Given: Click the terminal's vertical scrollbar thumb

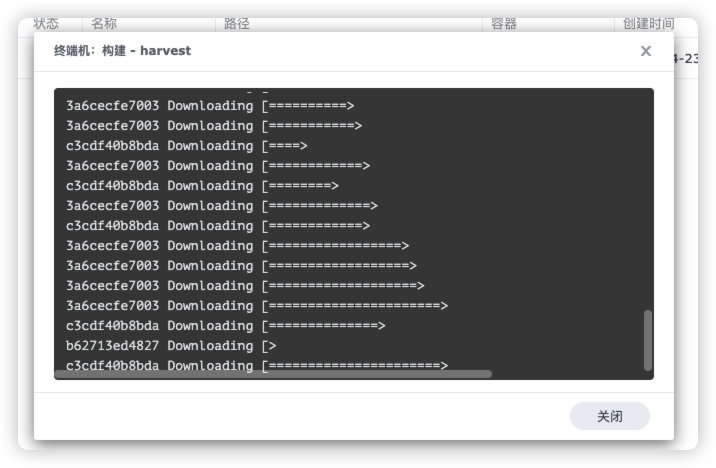Looking at the screenshot, I should pyautogui.click(x=647, y=340).
